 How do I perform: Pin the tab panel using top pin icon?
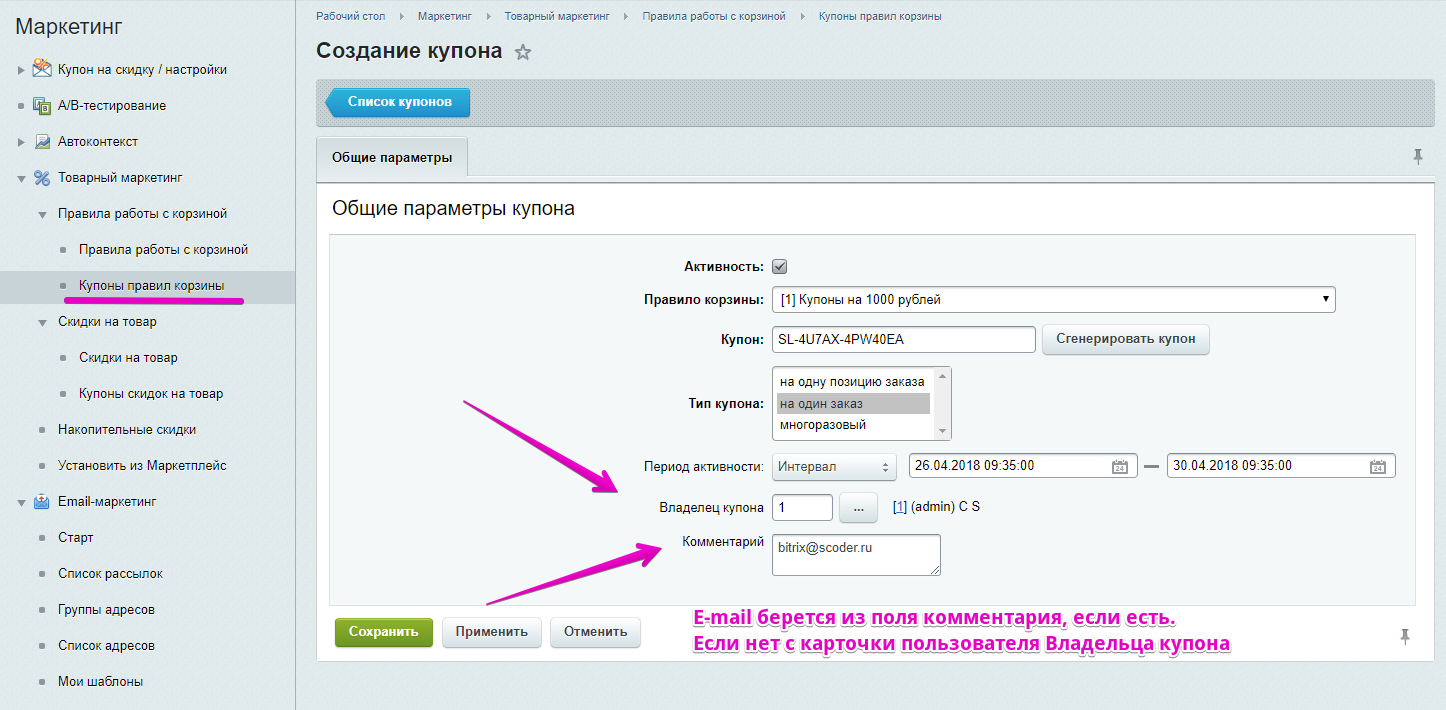1417,156
